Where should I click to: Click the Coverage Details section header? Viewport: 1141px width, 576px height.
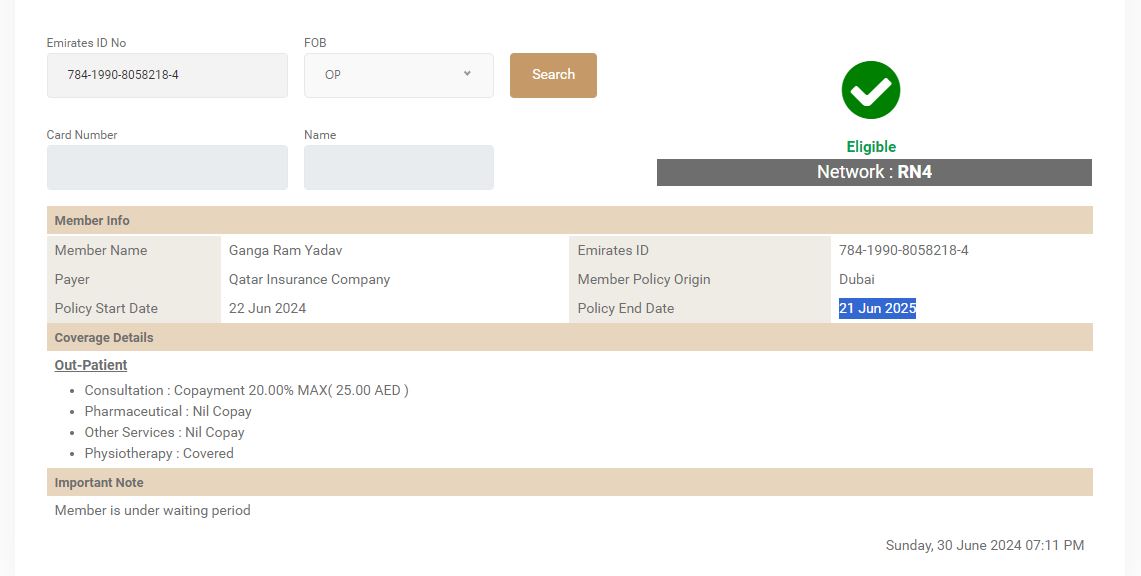tap(104, 337)
